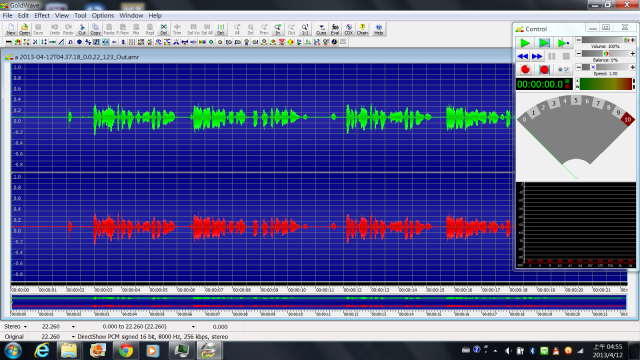Open the Cues points tool

tap(321, 29)
